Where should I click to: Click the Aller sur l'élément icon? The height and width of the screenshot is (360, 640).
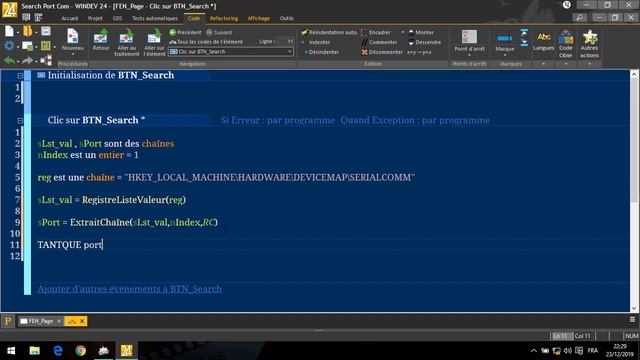click(154, 37)
